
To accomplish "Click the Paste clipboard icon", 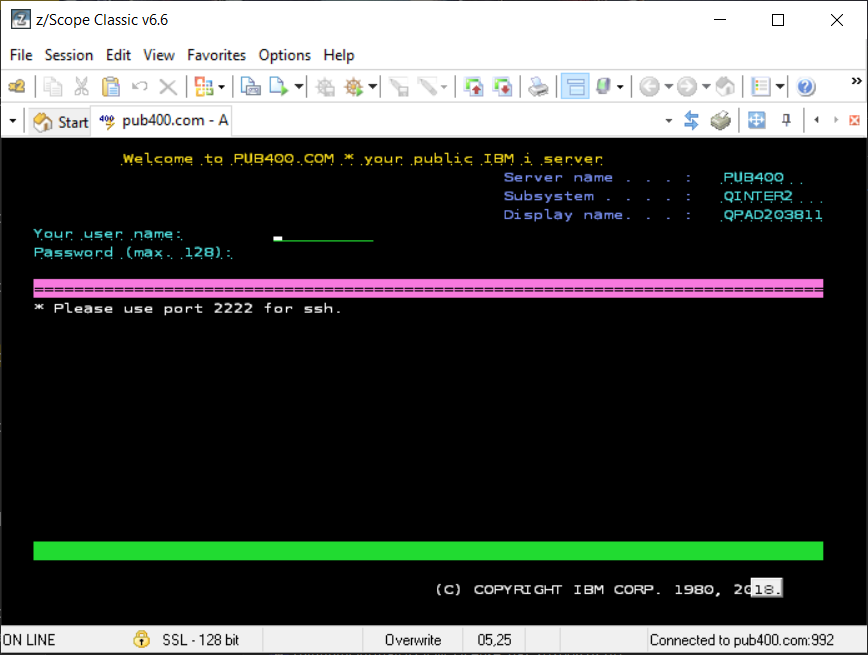I will click(111, 86).
